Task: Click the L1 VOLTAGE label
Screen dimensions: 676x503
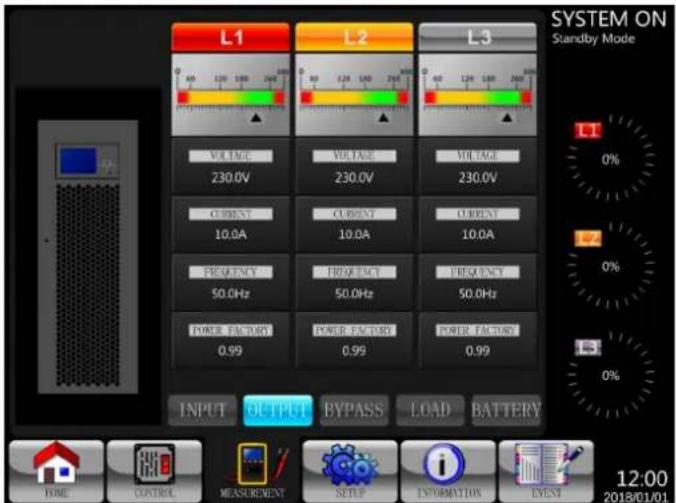Action: click(231, 156)
